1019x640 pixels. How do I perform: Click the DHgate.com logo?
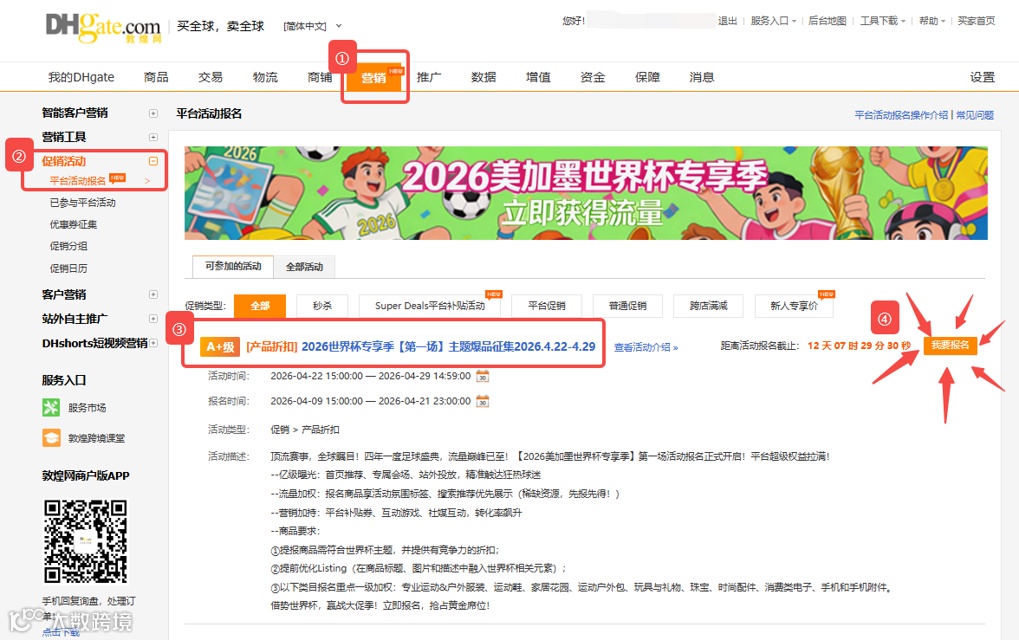coord(103,27)
